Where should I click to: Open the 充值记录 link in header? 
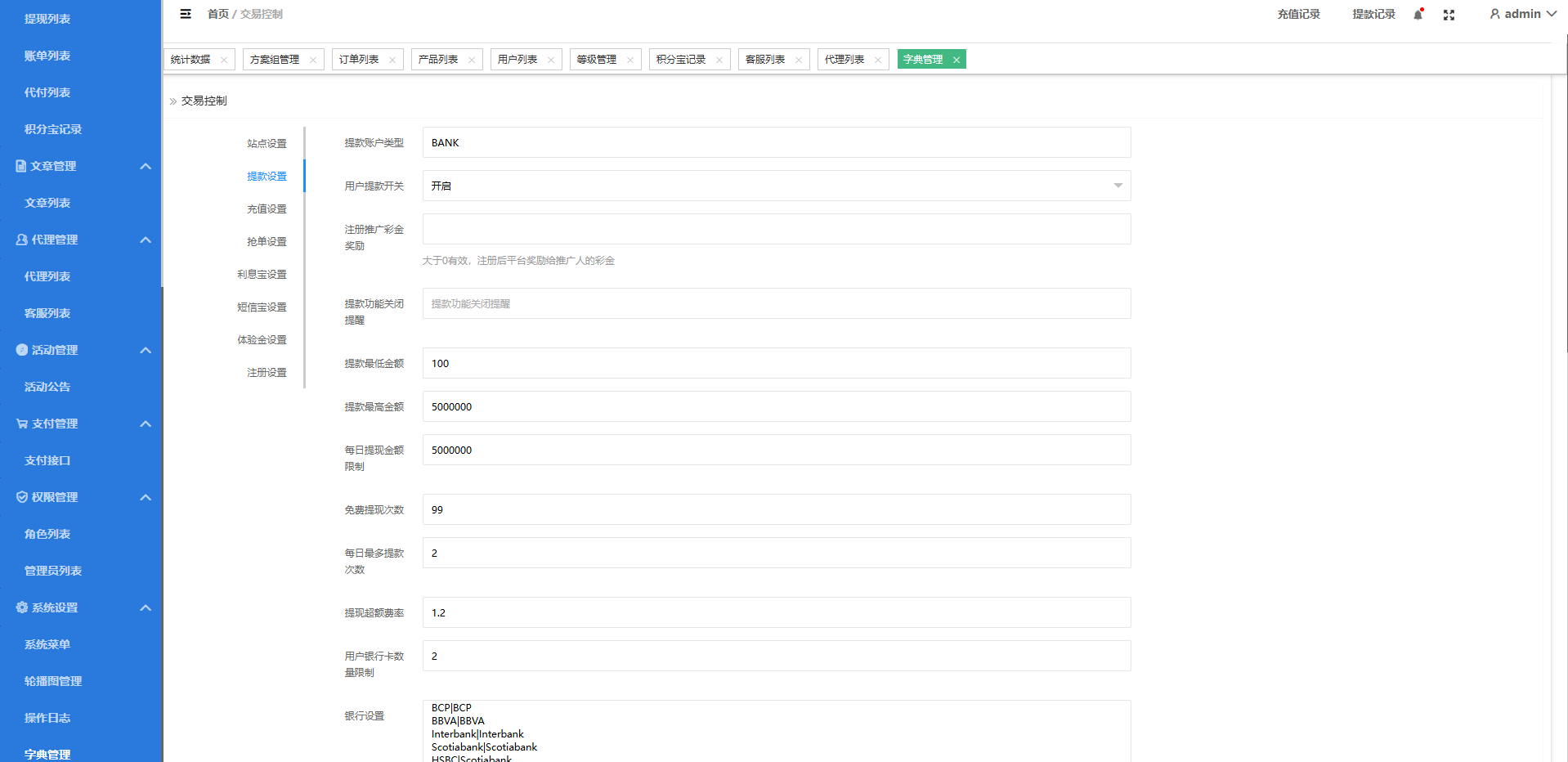(1298, 14)
